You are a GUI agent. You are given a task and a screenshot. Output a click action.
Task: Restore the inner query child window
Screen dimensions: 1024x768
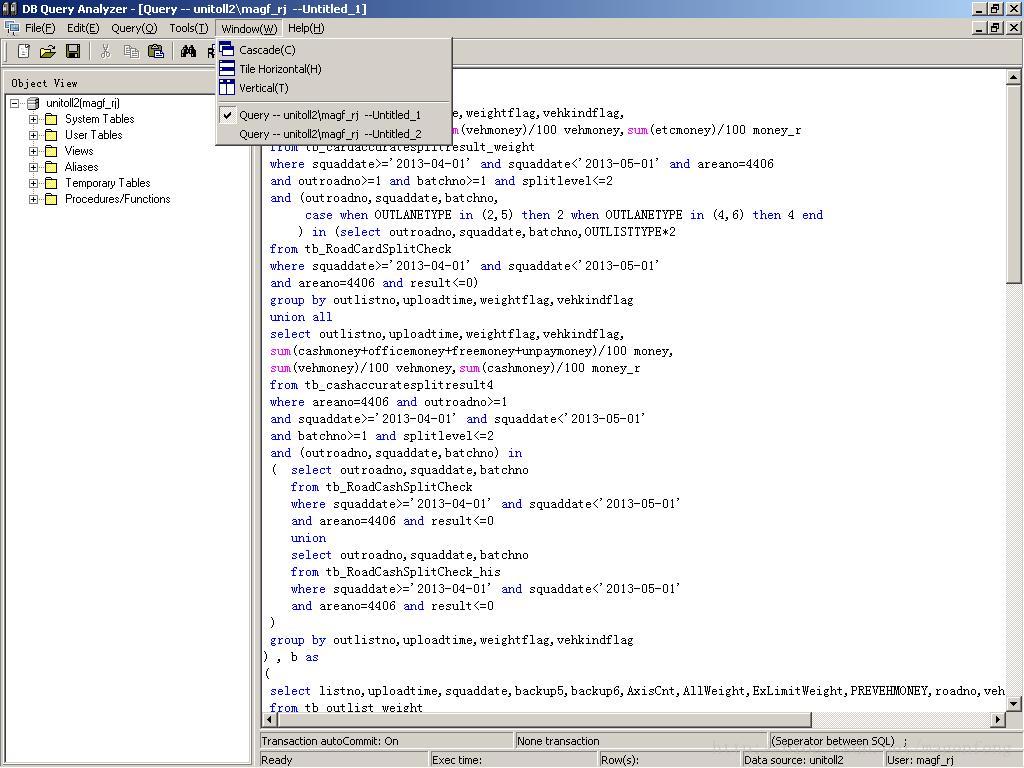pyautogui.click(x=995, y=28)
